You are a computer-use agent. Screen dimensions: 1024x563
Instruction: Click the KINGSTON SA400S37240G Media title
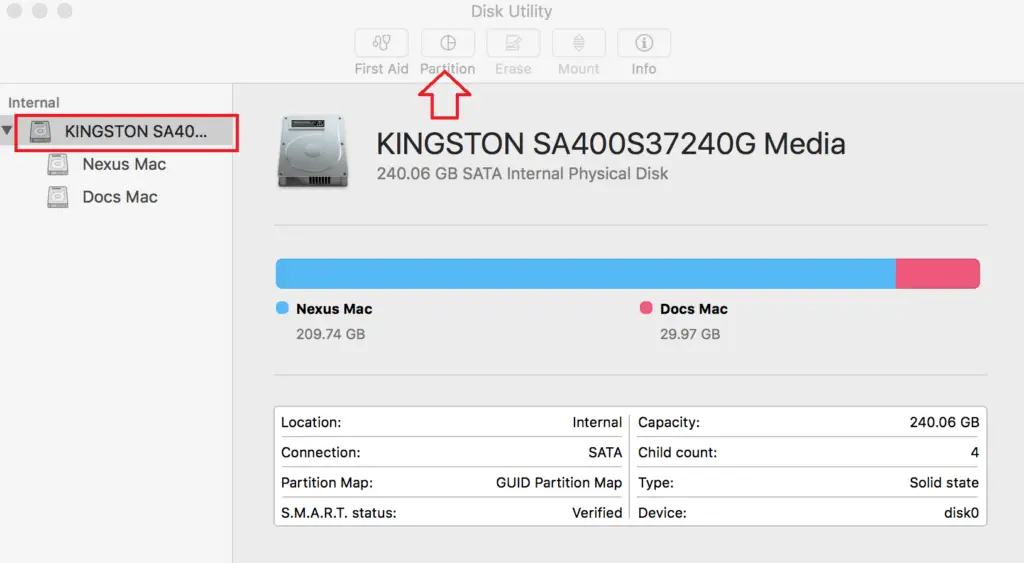(x=611, y=144)
